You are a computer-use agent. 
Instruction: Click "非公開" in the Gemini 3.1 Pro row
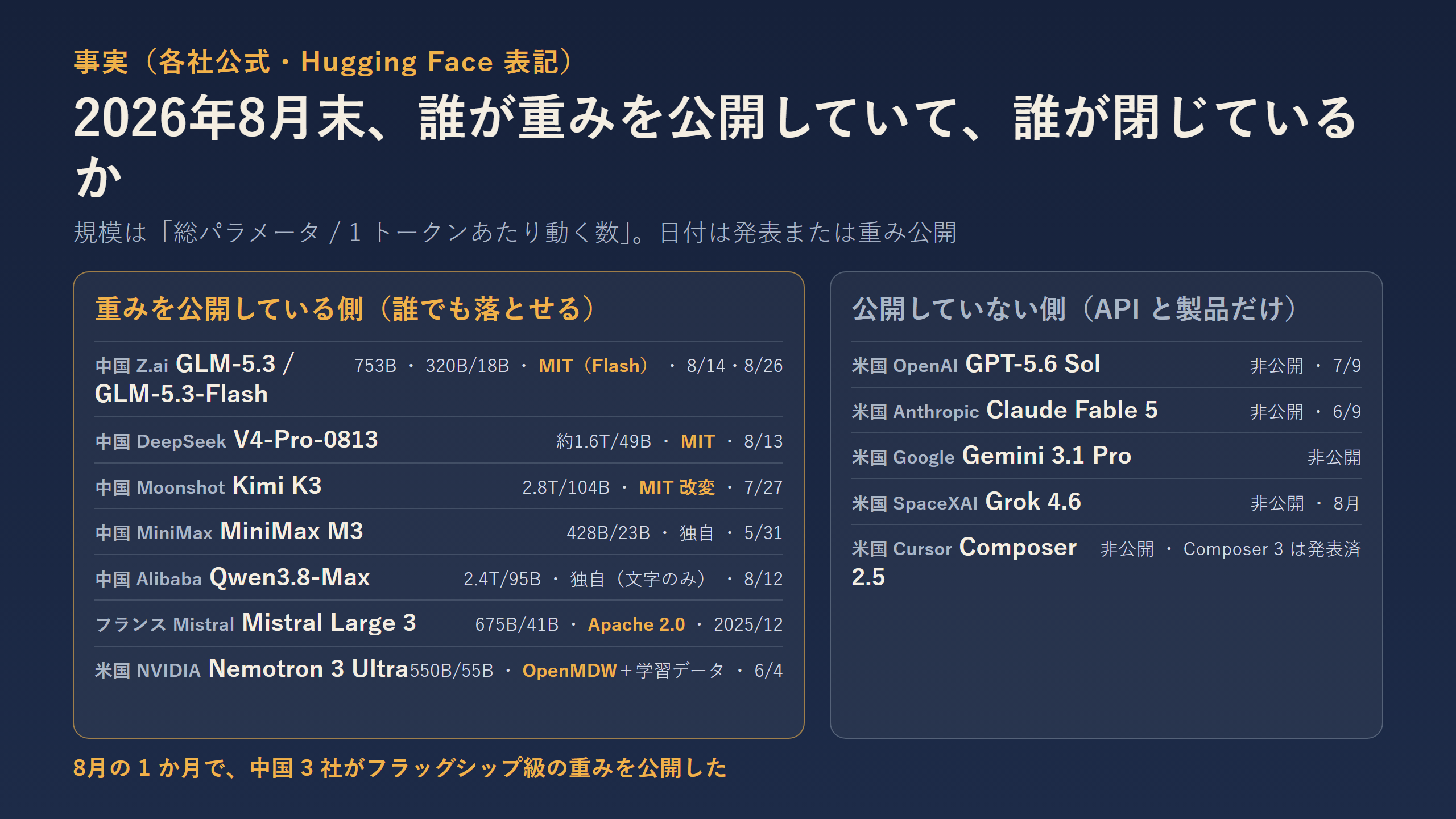coord(1334,457)
